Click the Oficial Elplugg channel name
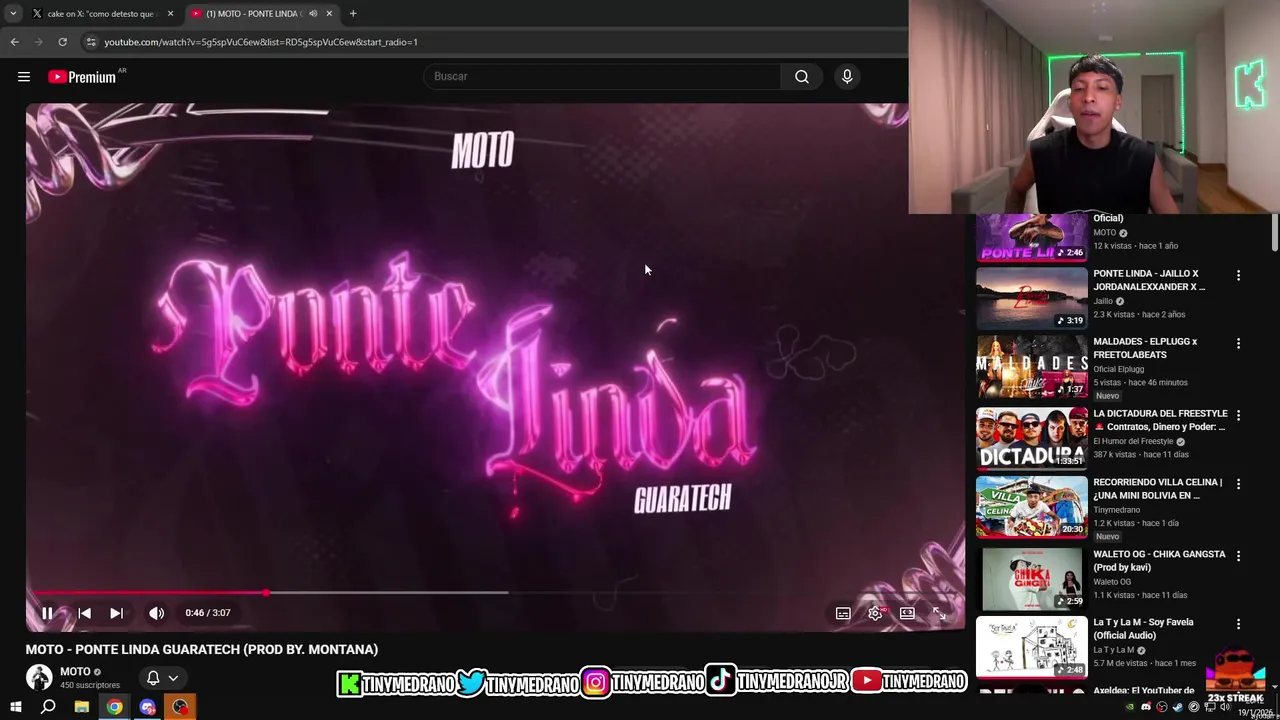Image resolution: width=1280 pixels, height=720 pixels. pos(1118,369)
